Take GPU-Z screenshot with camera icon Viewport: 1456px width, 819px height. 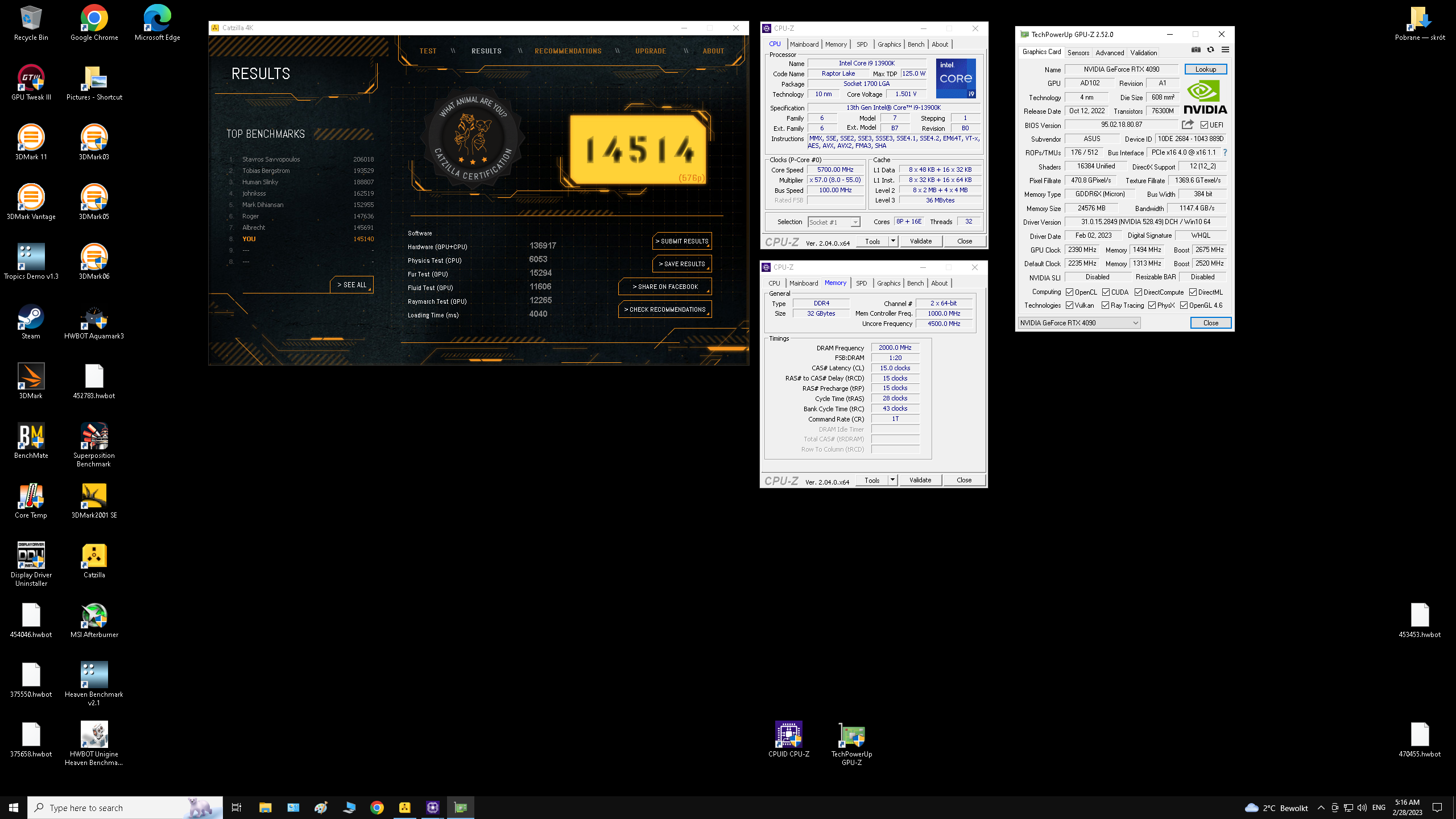tap(1196, 50)
